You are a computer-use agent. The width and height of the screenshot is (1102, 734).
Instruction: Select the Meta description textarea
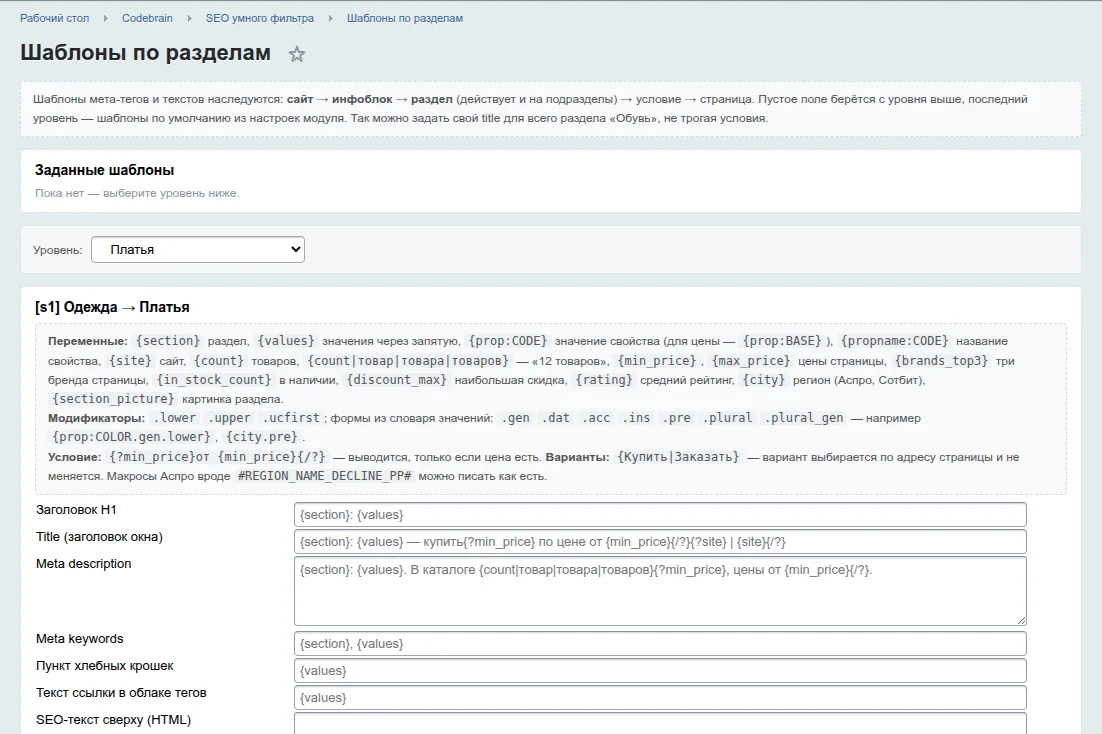tap(660, 591)
